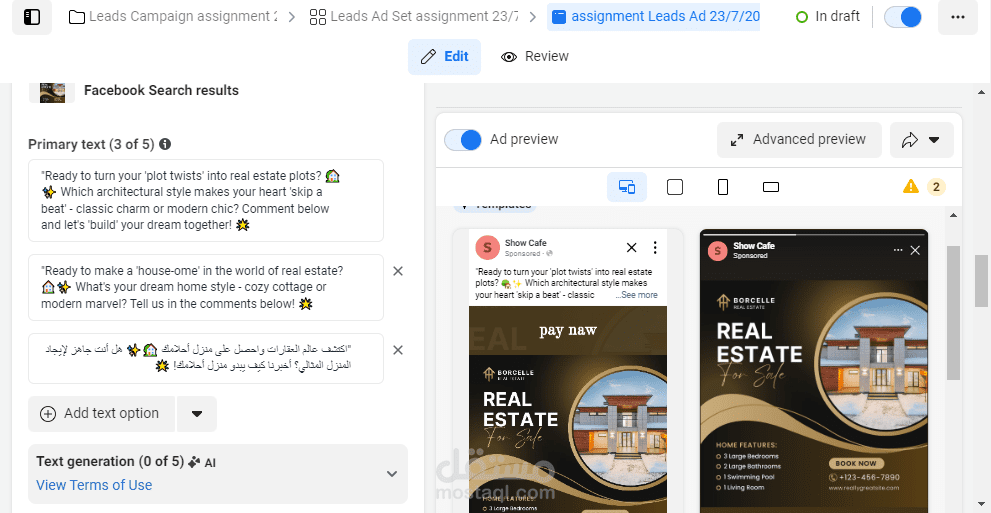Click the Add text option plus icon
This screenshot has height=513, width=991.
tap(48, 414)
